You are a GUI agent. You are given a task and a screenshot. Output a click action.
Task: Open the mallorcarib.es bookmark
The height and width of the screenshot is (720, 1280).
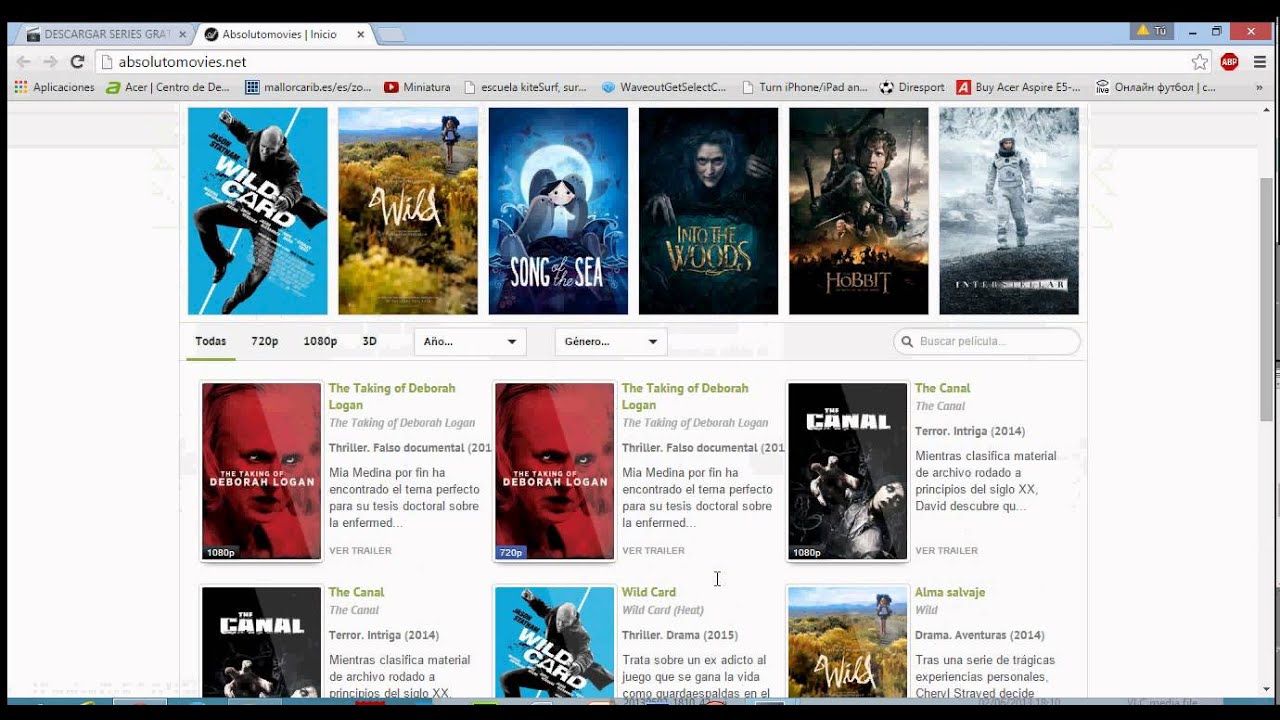pos(309,87)
